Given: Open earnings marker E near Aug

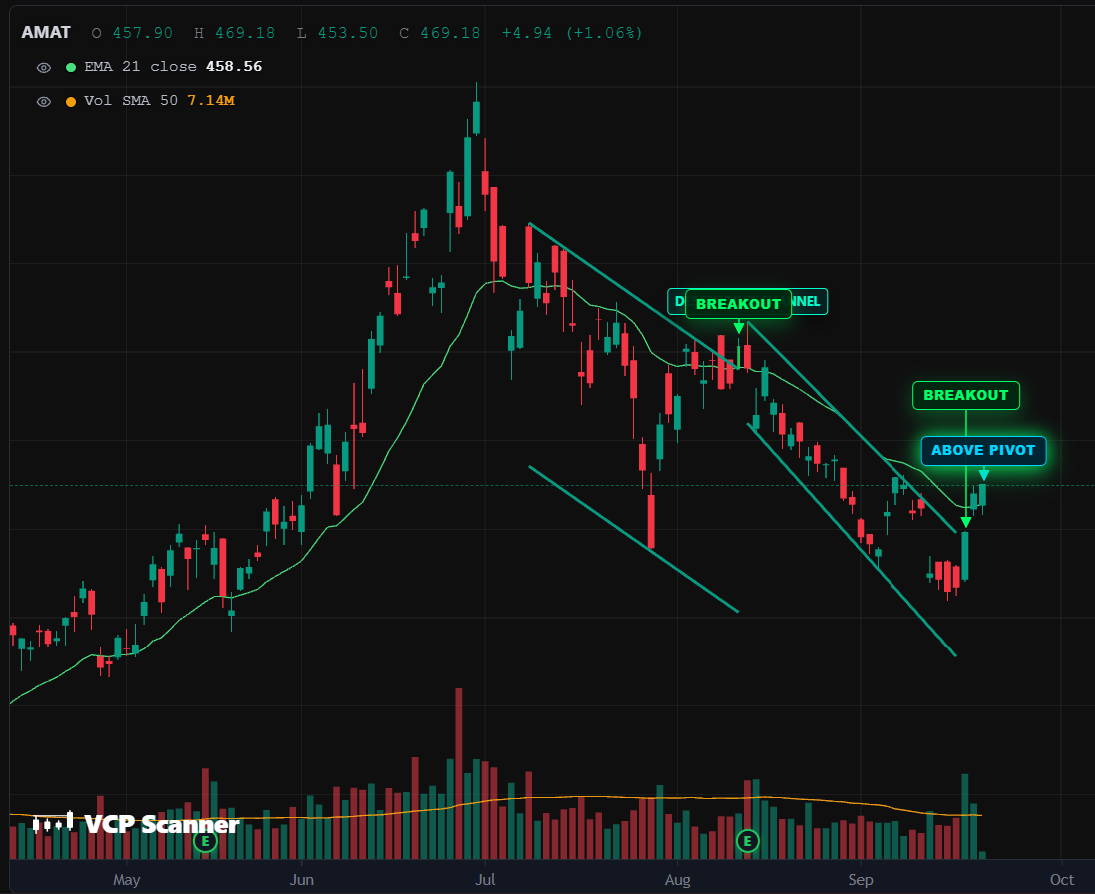Looking at the screenshot, I should (x=747, y=841).
